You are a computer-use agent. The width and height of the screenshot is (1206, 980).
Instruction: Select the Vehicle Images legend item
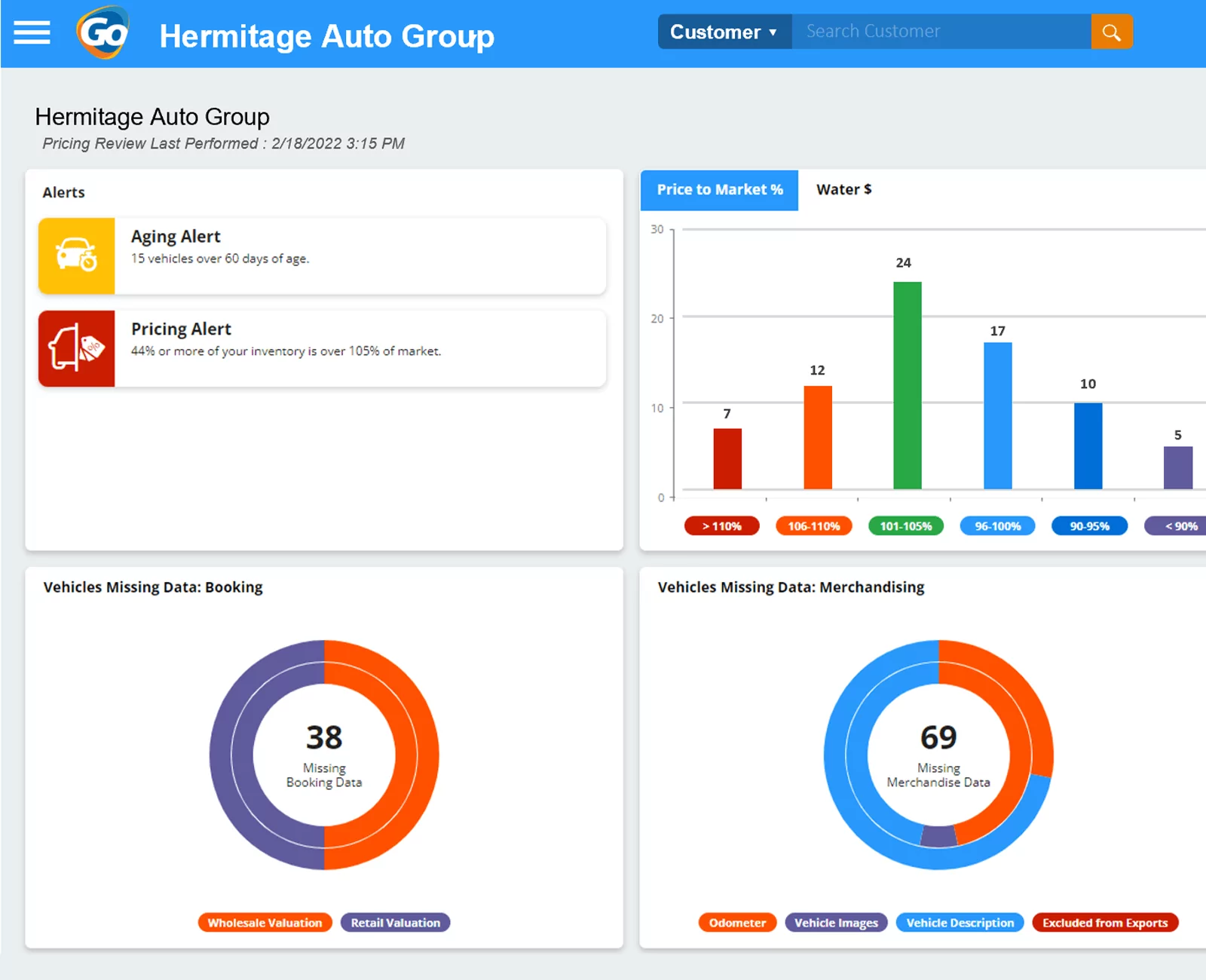[835, 922]
